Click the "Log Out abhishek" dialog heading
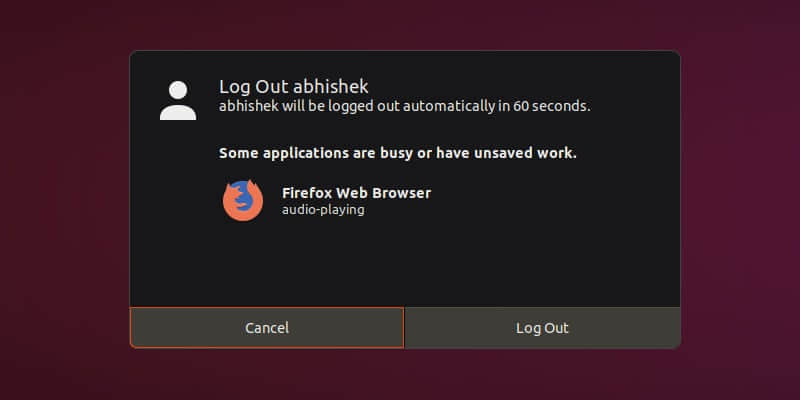Screen dimensions: 800x400 pos(294,86)
